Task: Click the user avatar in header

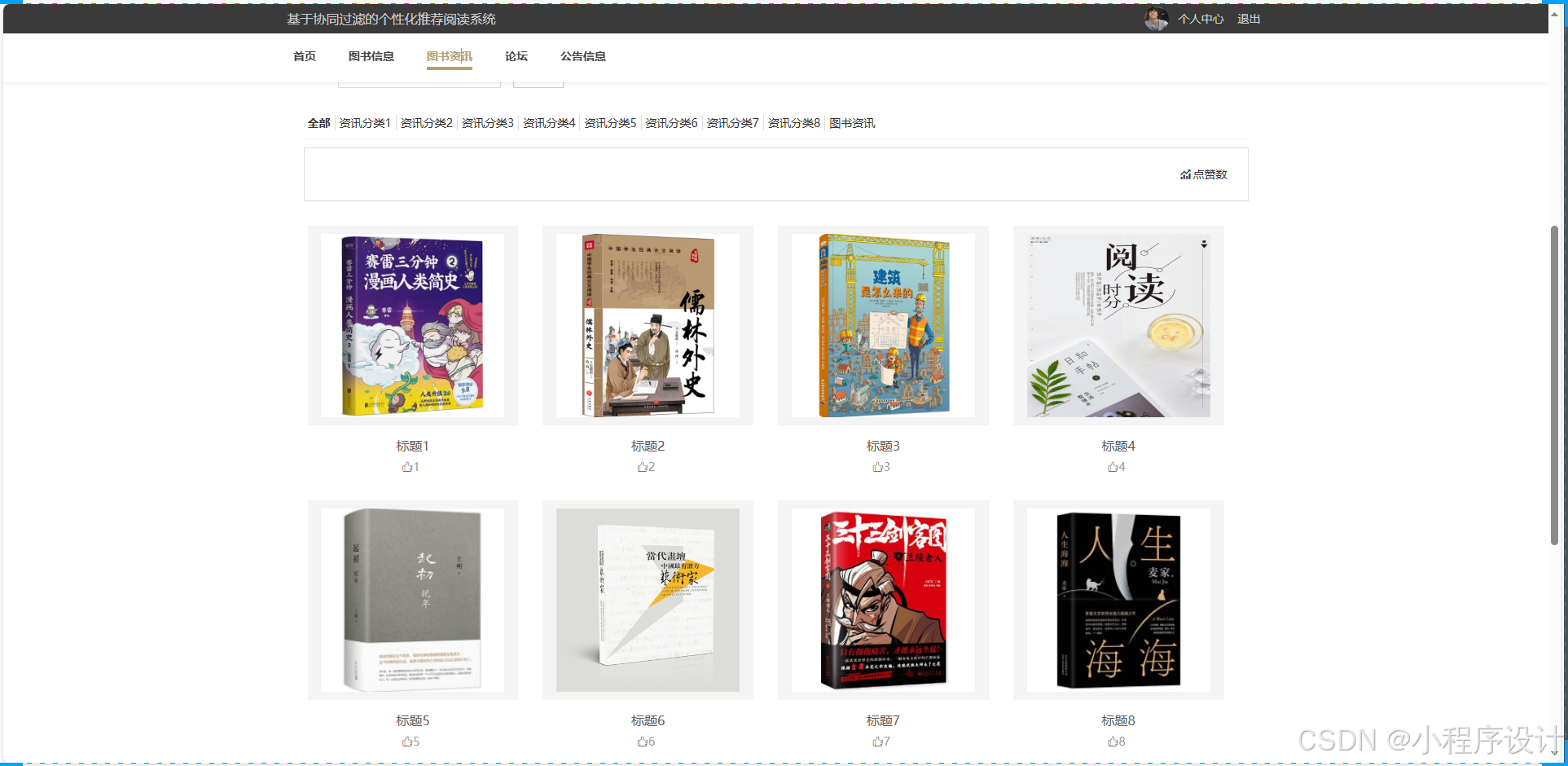Action: point(1156,19)
